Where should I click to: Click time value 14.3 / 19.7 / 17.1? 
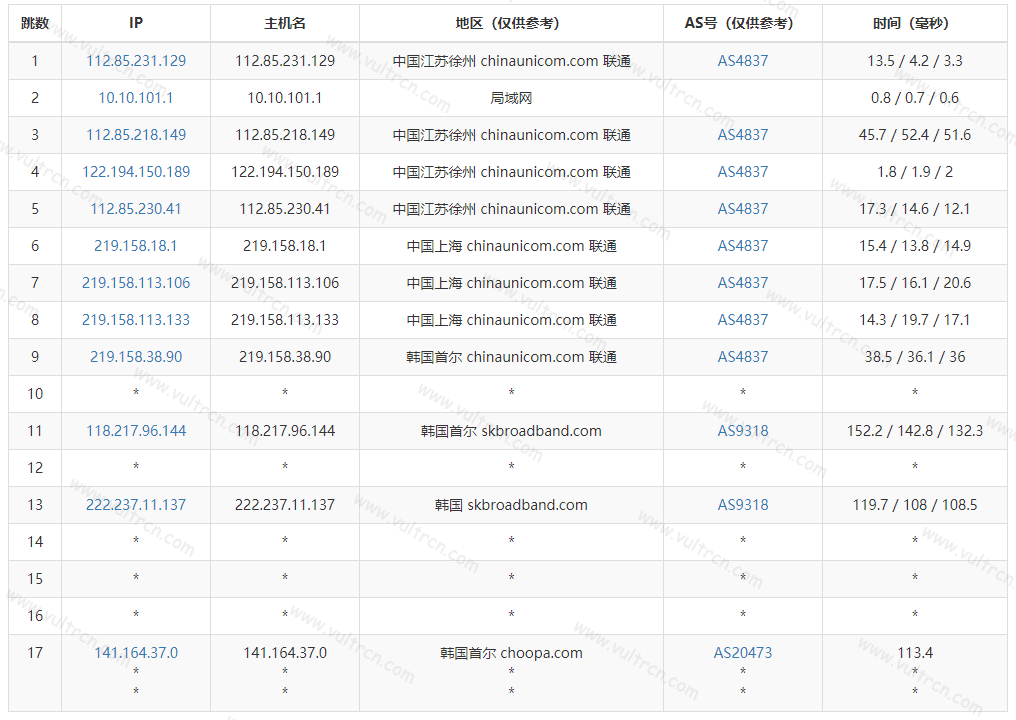pyautogui.click(x=914, y=319)
